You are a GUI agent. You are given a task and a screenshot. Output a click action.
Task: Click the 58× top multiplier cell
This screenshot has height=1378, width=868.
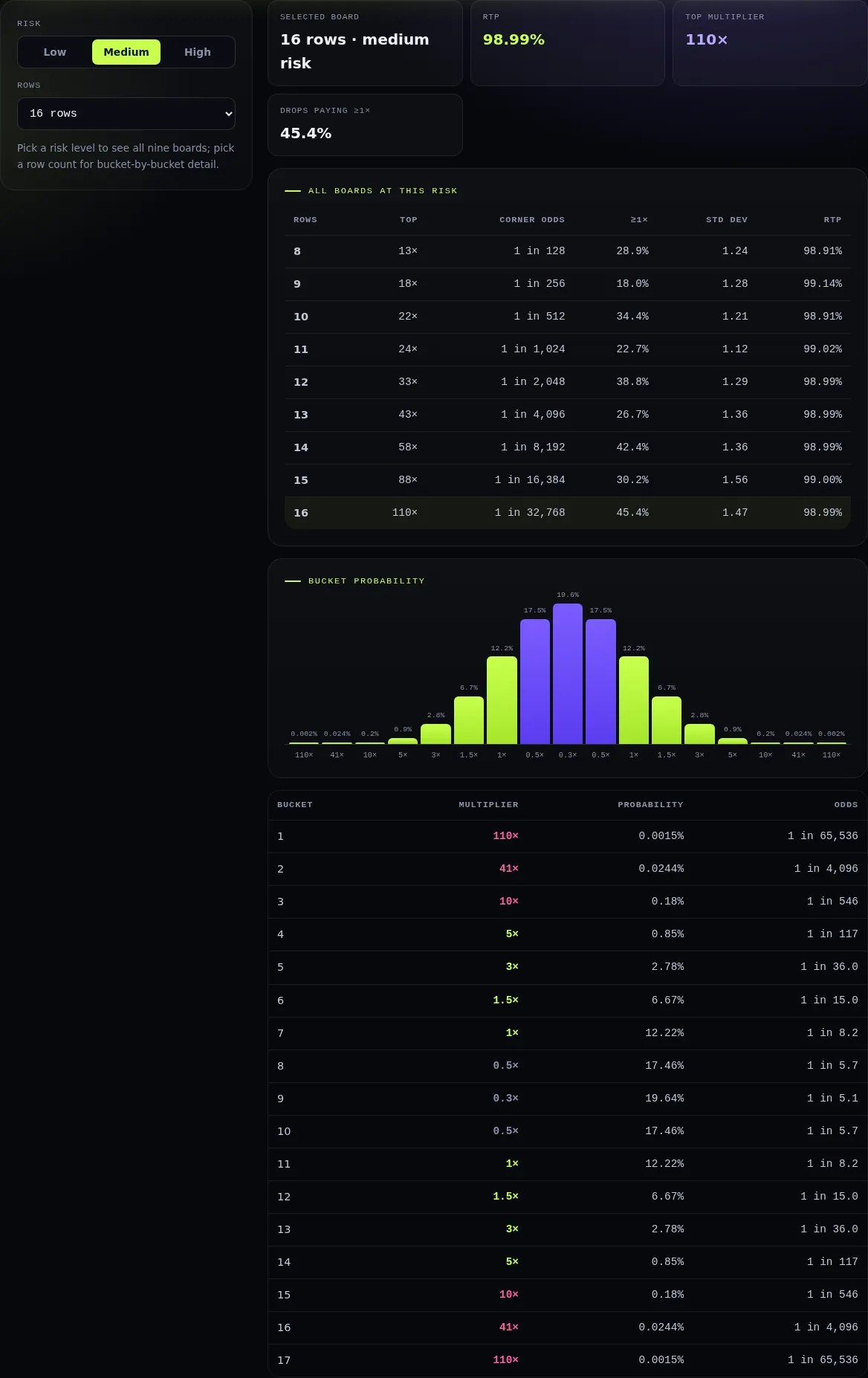[408, 447]
